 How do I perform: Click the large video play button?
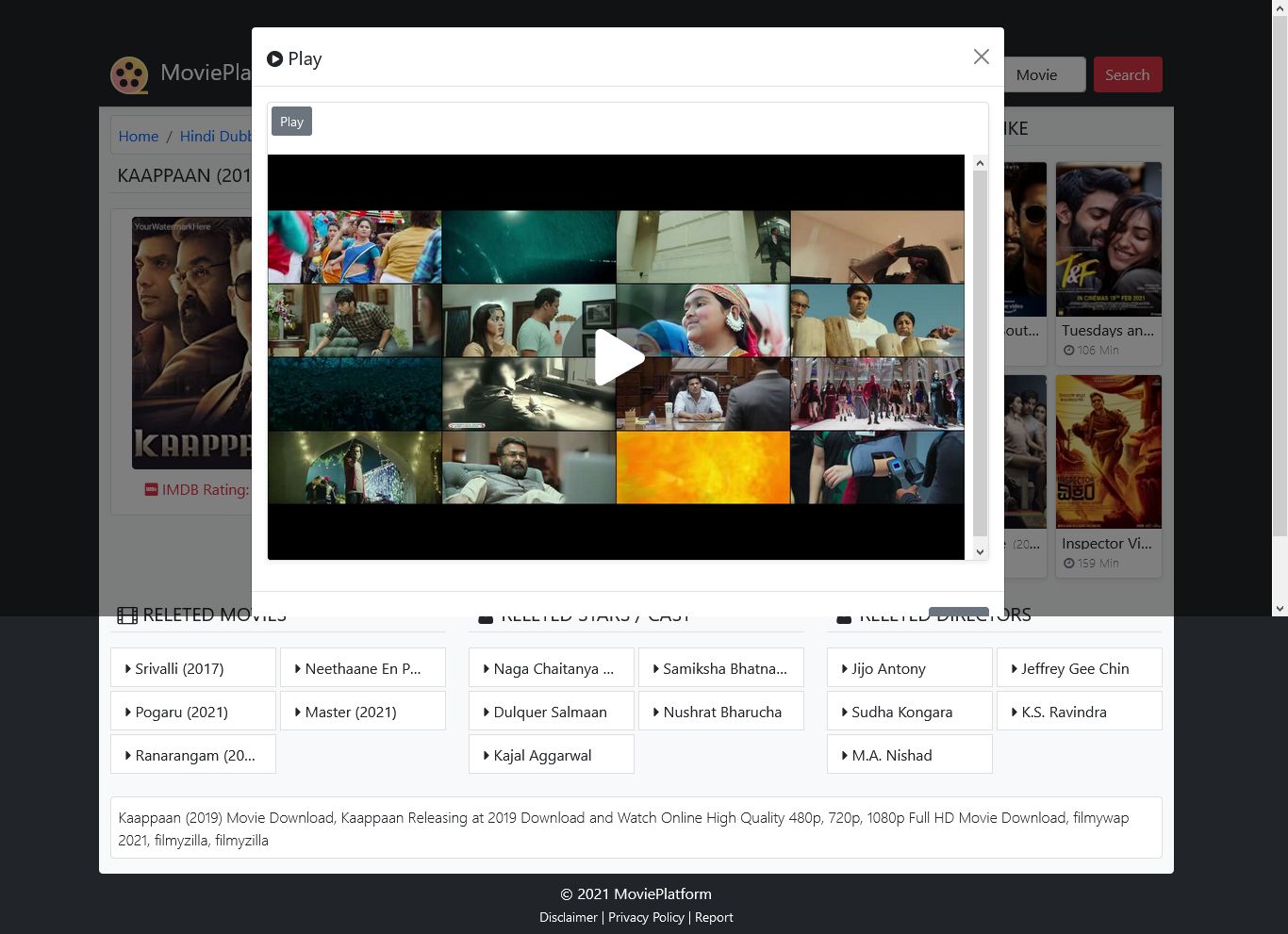click(619, 357)
